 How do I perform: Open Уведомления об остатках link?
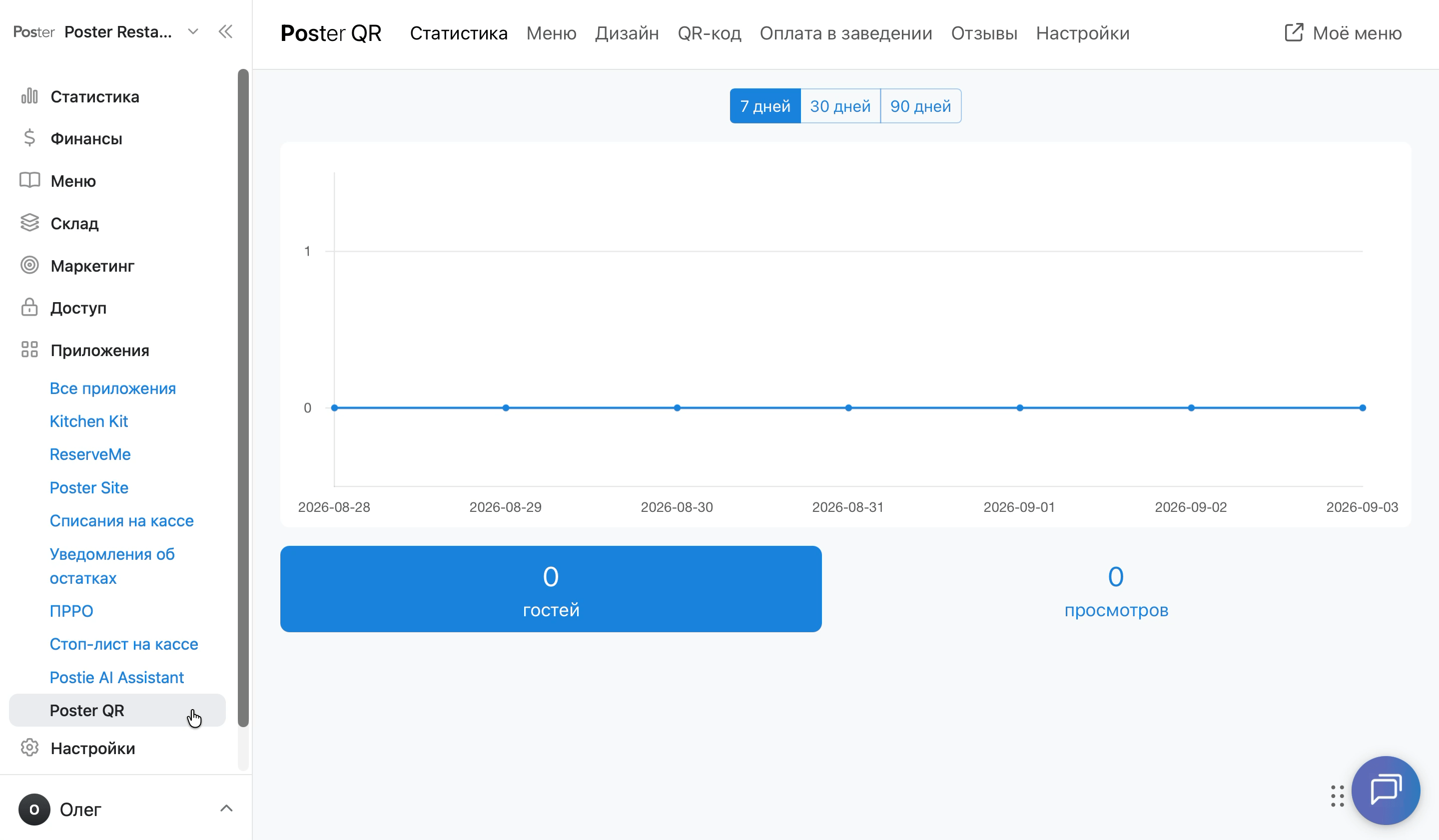click(112, 566)
